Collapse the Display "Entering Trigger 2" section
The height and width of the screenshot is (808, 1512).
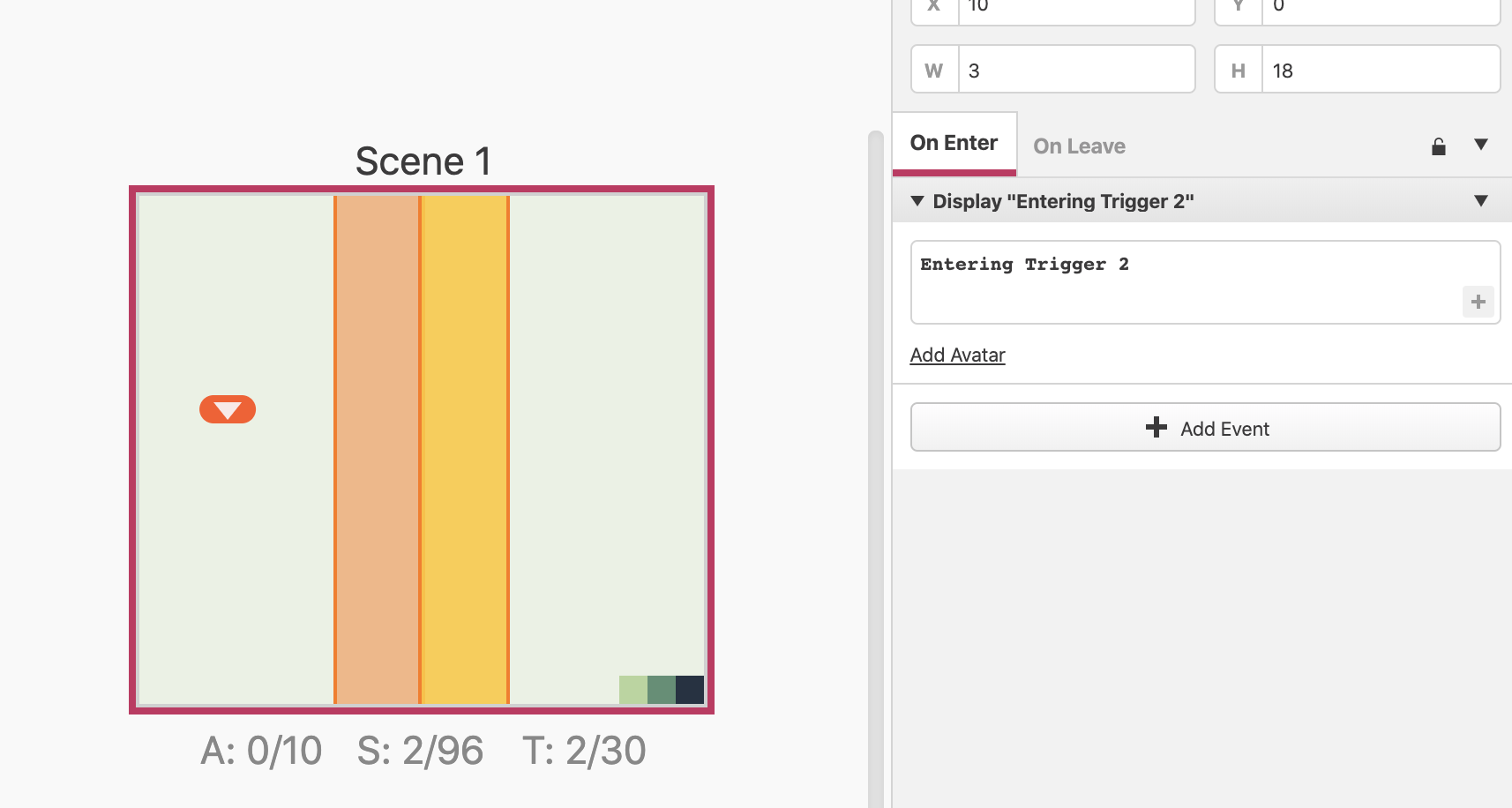(x=918, y=200)
